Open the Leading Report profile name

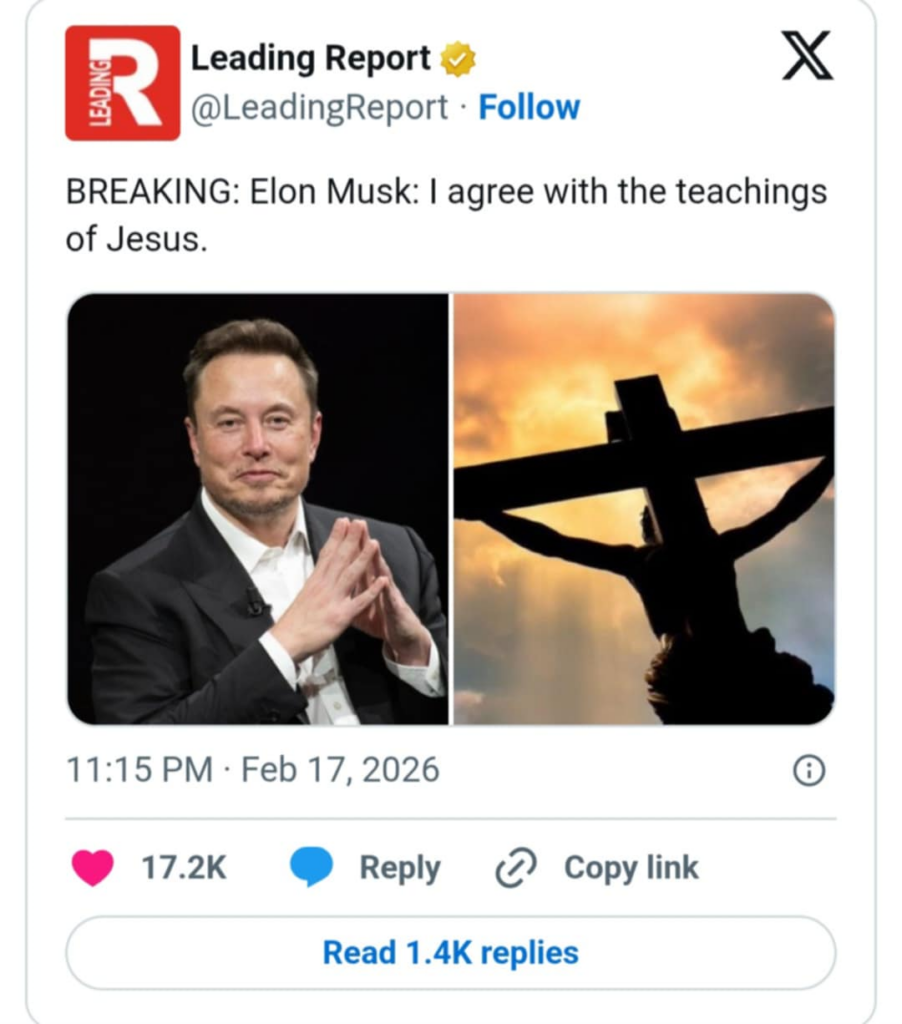click(x=310, y=59)
